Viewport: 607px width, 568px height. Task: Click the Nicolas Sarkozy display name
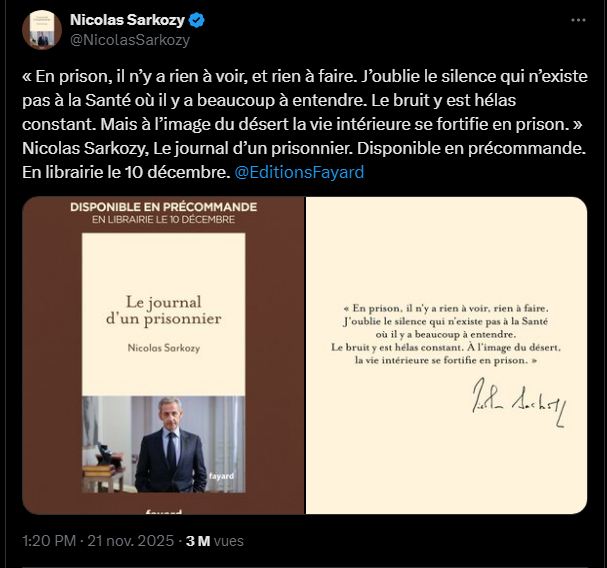click(x=128, y=20)
